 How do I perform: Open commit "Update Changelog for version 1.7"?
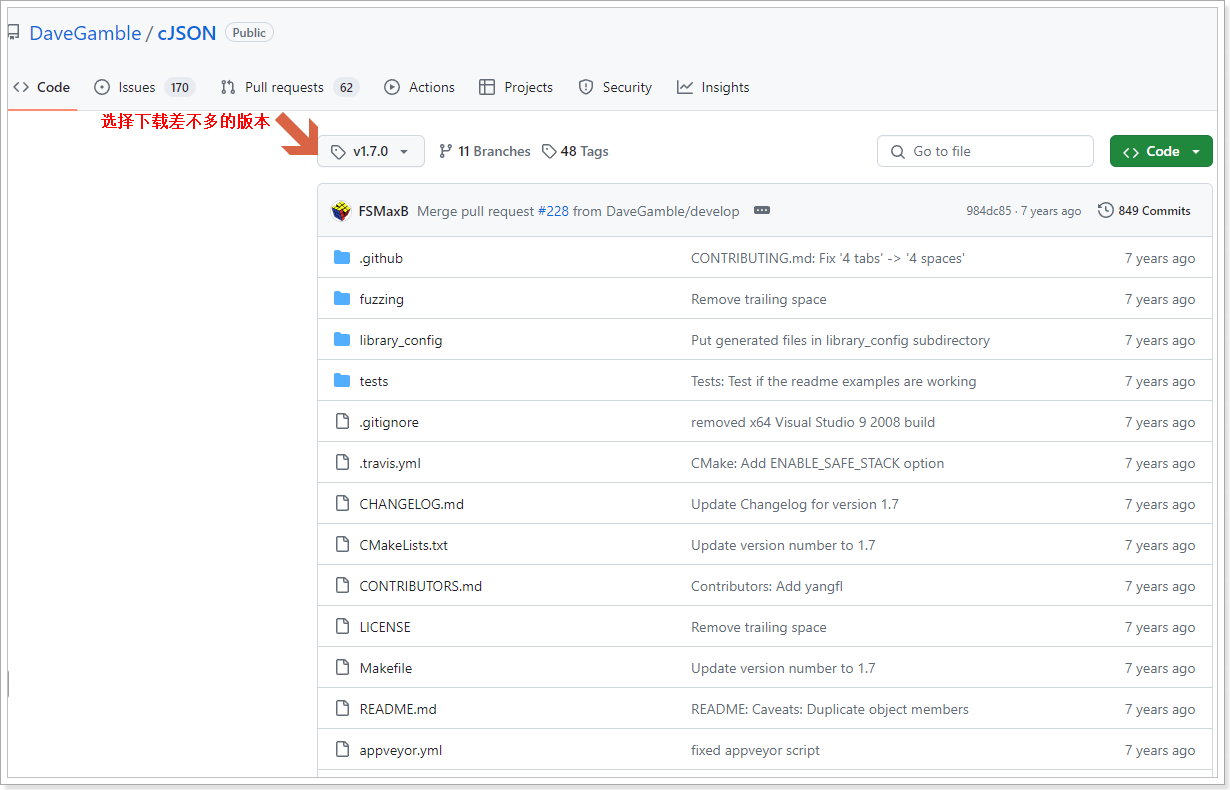(x=795, y=504)
